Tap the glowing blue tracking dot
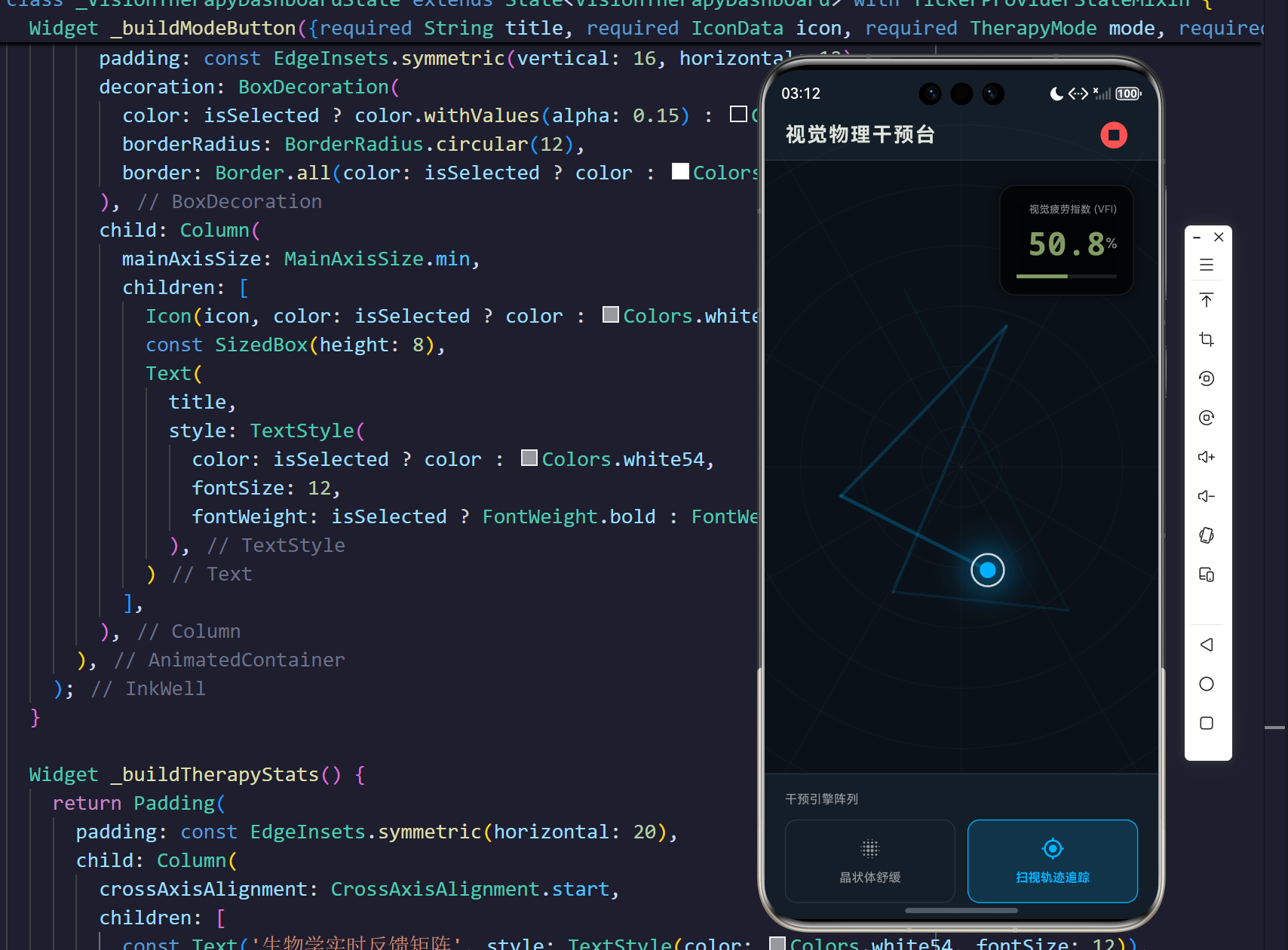The width and height of the screenshot is (1288, 950). click(987, 570)
